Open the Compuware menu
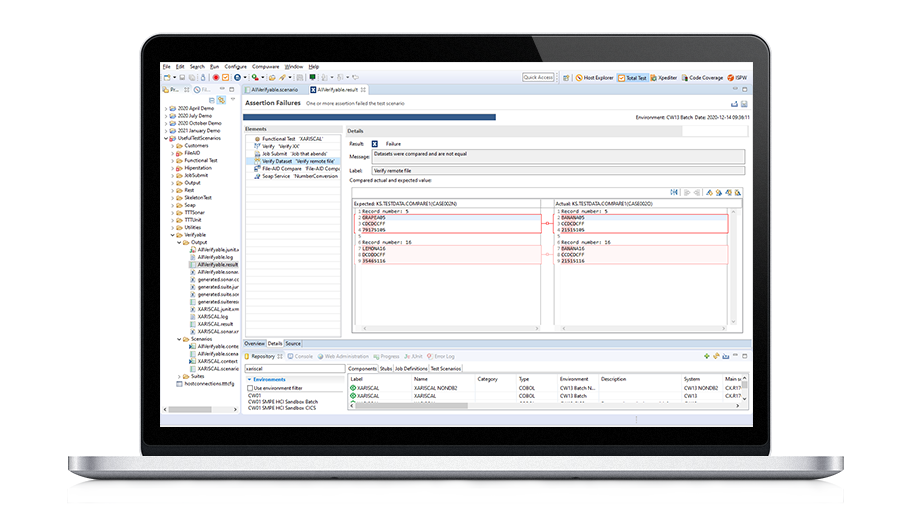This screenshot has width=900, height=516. (x=265, y=66)
